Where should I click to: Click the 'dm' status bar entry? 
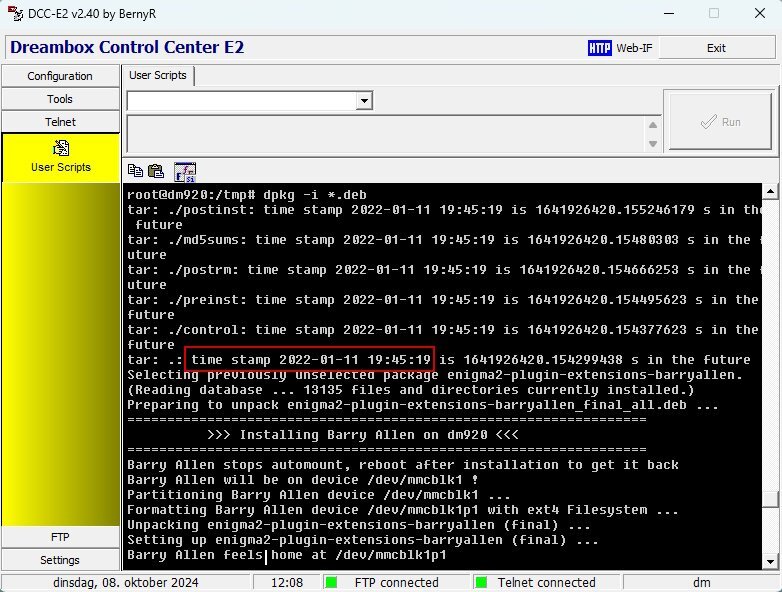tap(701, 583)
